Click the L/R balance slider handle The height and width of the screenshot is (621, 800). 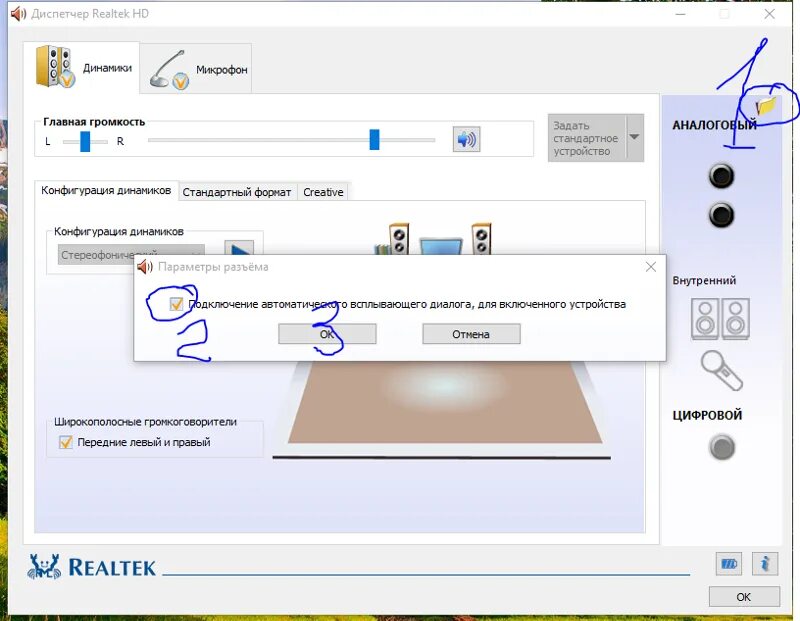tap(85, 141)
